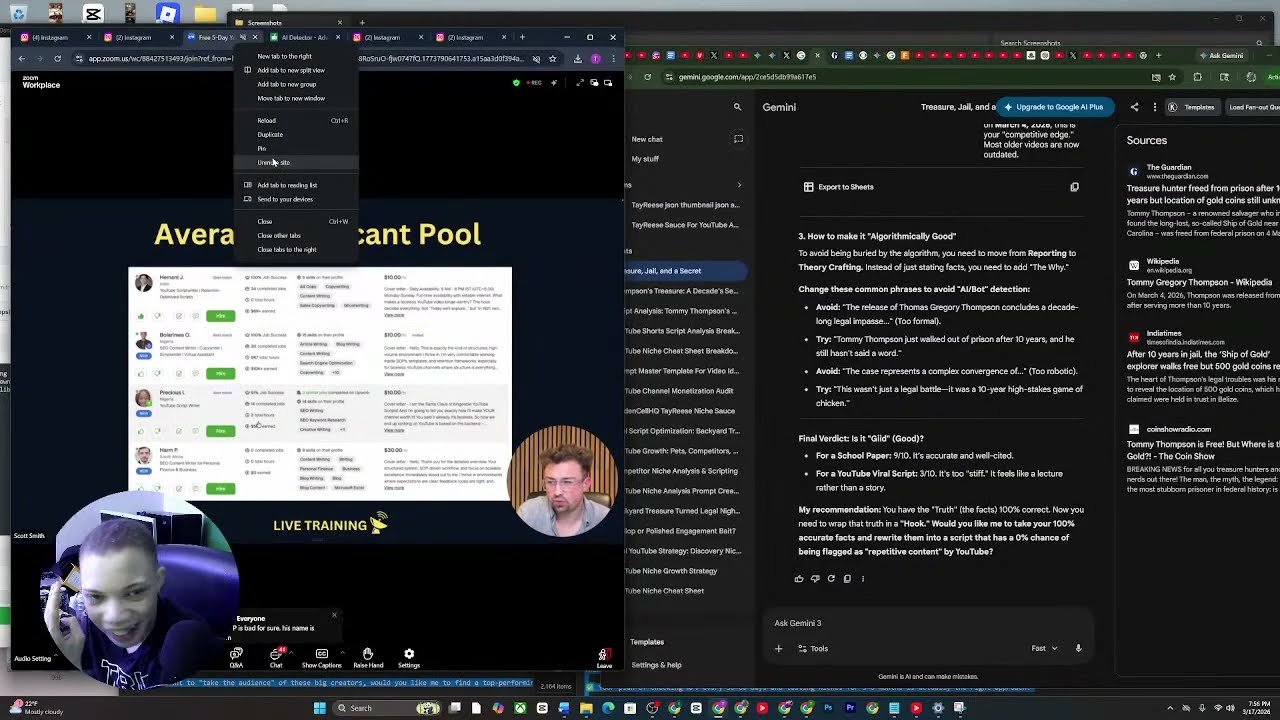Viewport: 1280px width, 720px height.
Task: Open the Tools option in the Gemini prompt
Action: point(813,648)
